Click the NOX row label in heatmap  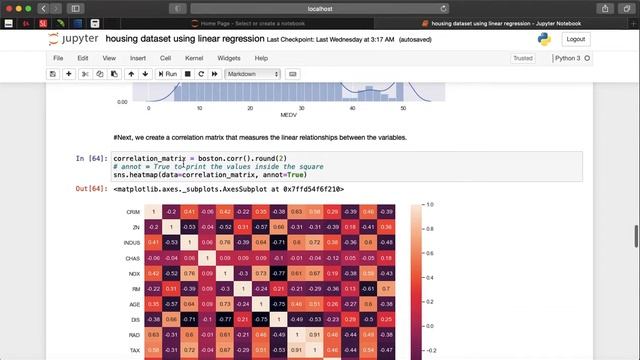click(x=134, y=273)
